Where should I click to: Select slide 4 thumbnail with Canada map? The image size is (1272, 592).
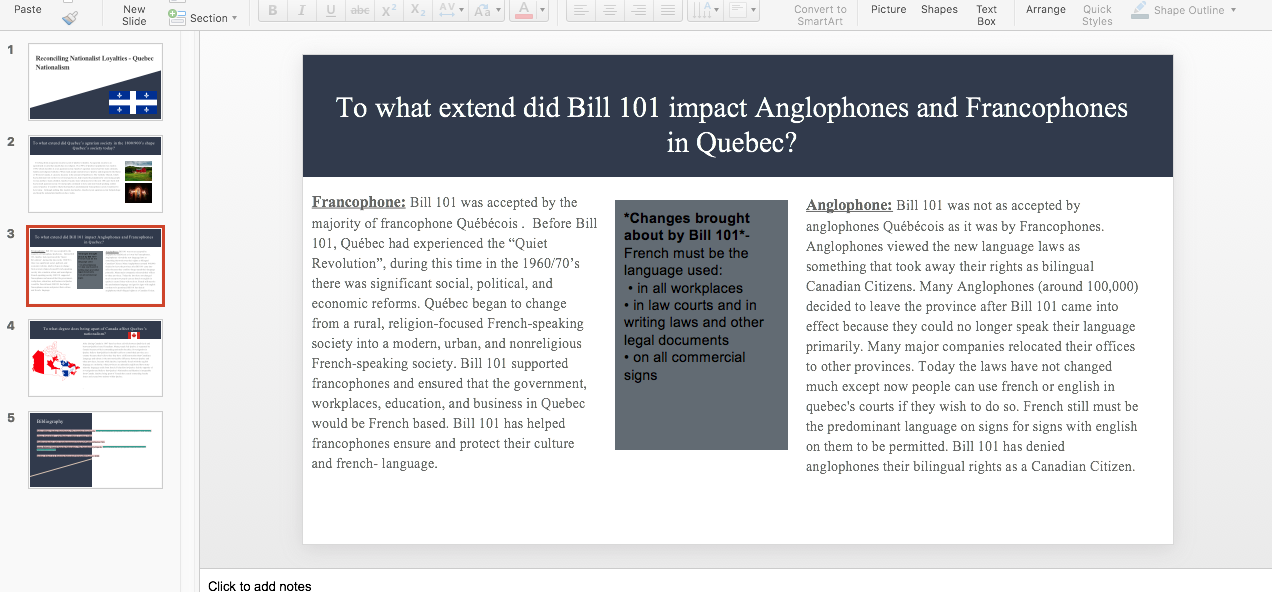95,358
